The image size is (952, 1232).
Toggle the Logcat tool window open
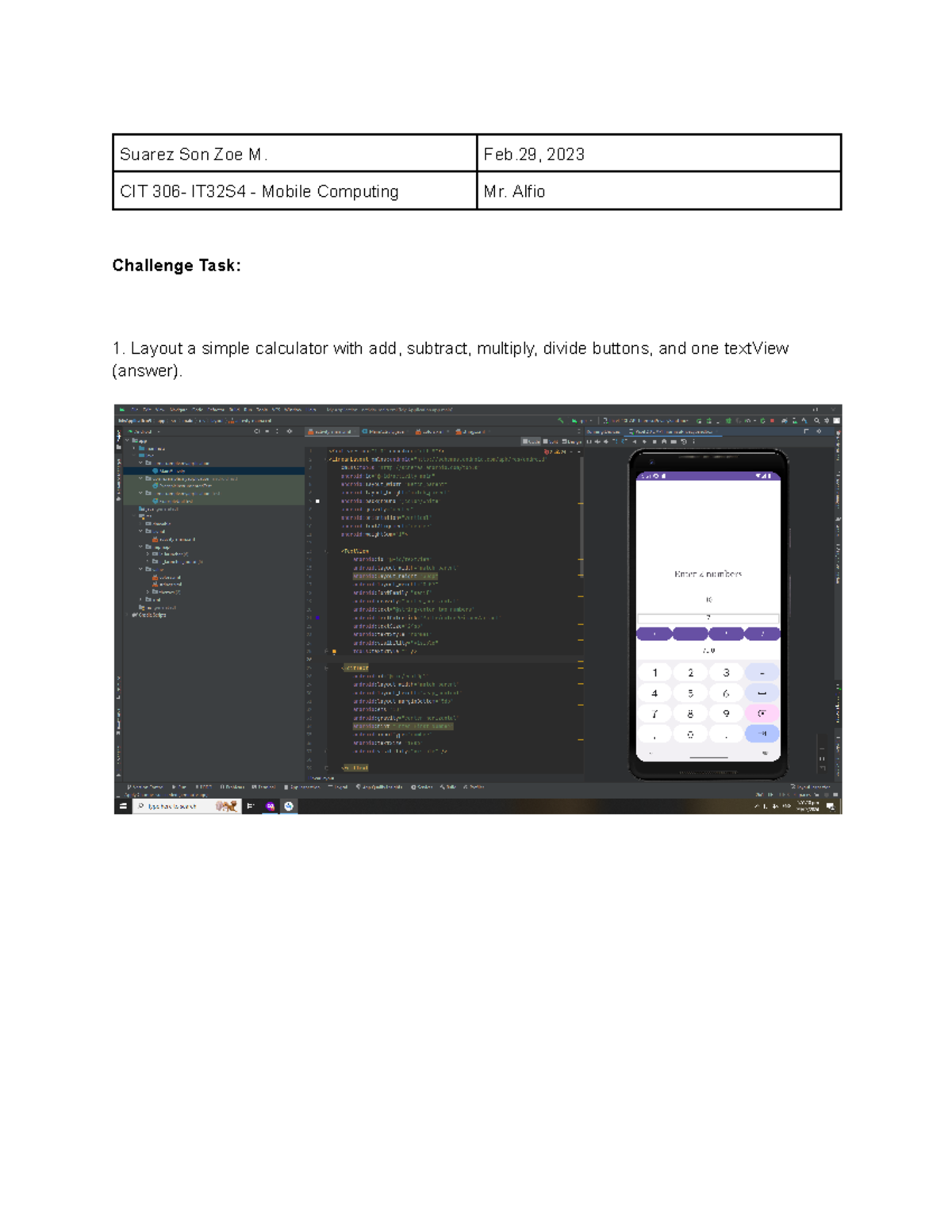pyautogui.click(x=340, y=787)
